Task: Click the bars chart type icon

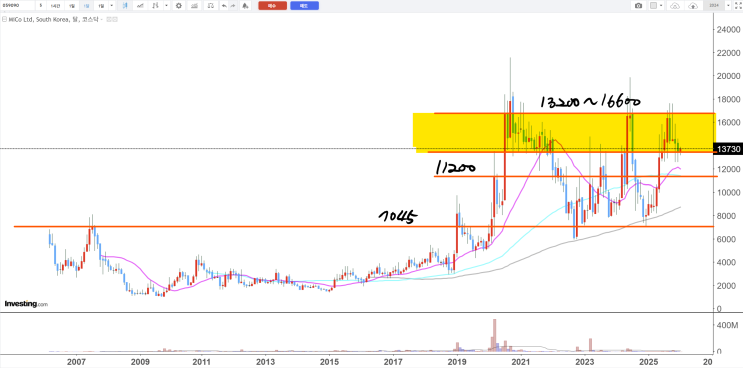Action: tap(155, 6)
